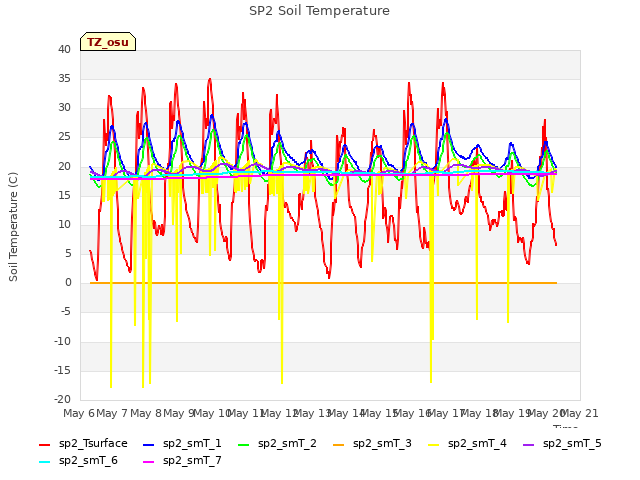
Task: Click the -10 y-axis tick label
Action: 63,341
